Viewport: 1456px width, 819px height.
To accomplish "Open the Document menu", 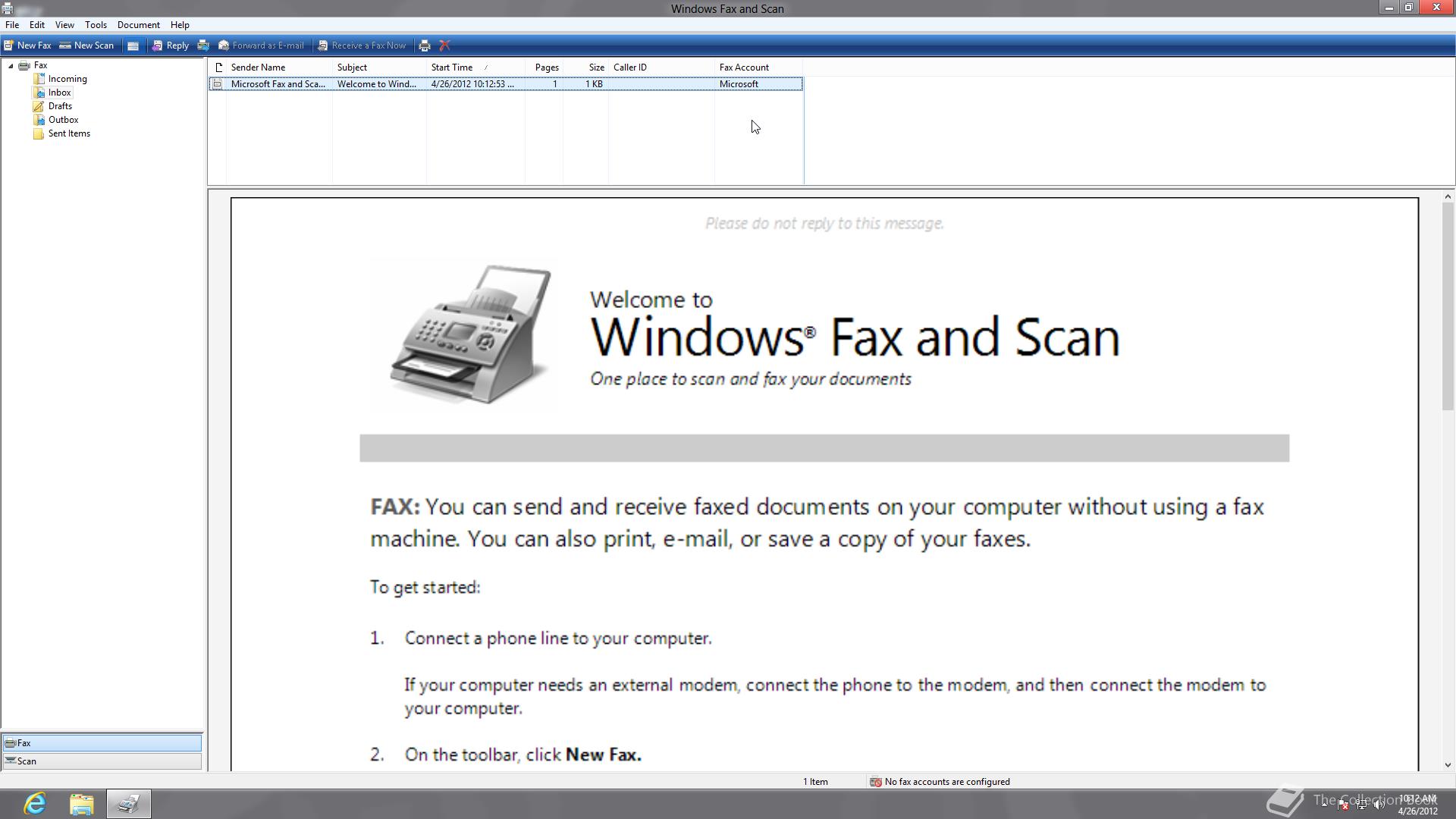I will [x=138, y=25].
